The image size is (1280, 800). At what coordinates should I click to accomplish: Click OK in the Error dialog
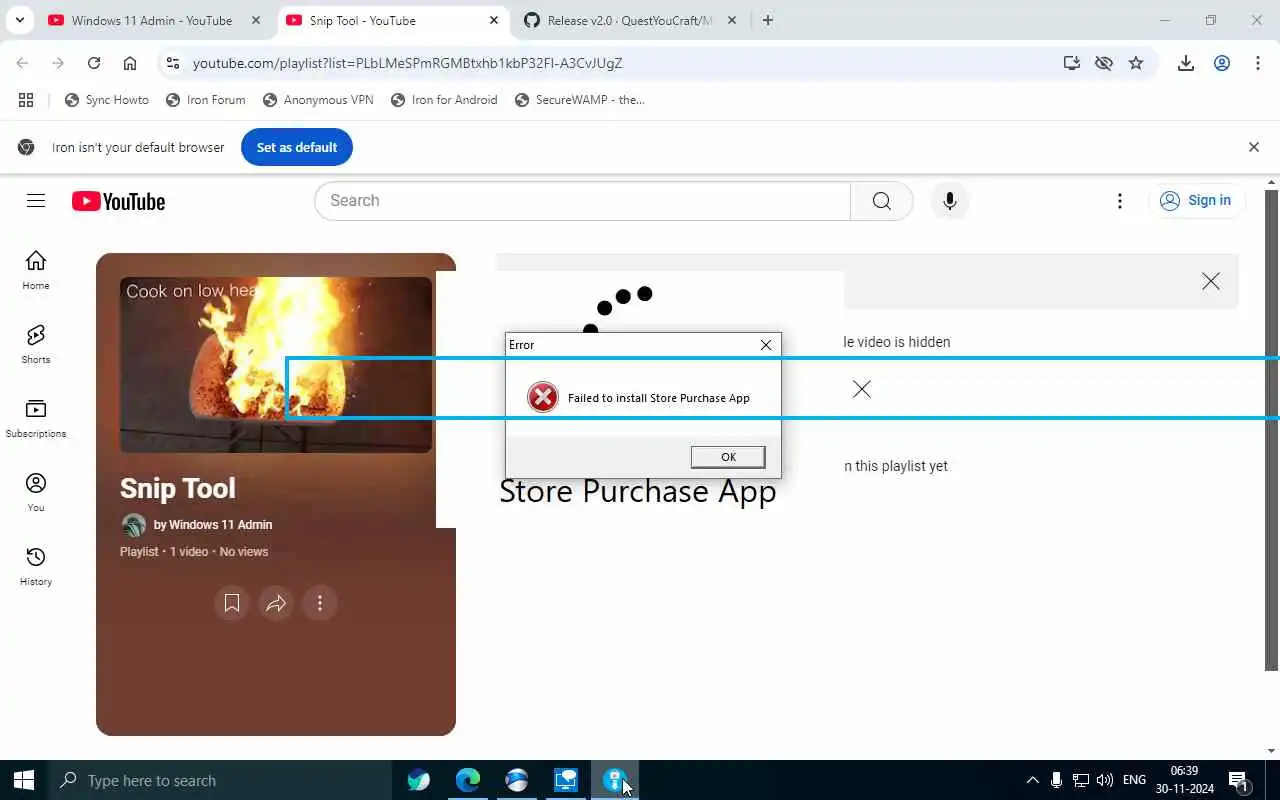coord(728,457)
